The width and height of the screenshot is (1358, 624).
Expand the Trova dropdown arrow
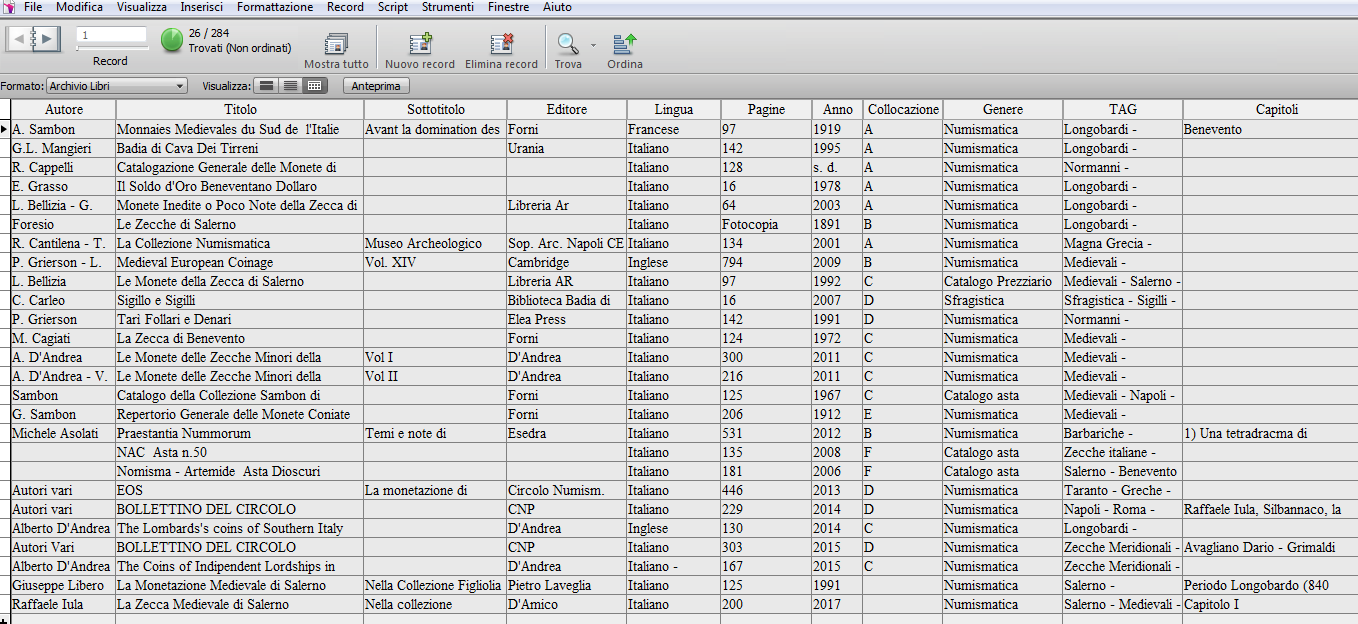593,45
